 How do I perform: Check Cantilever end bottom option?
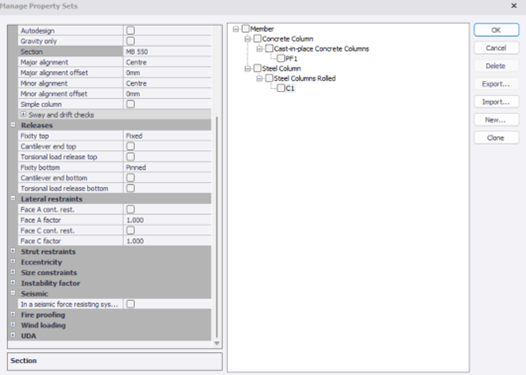pos(130,178)
